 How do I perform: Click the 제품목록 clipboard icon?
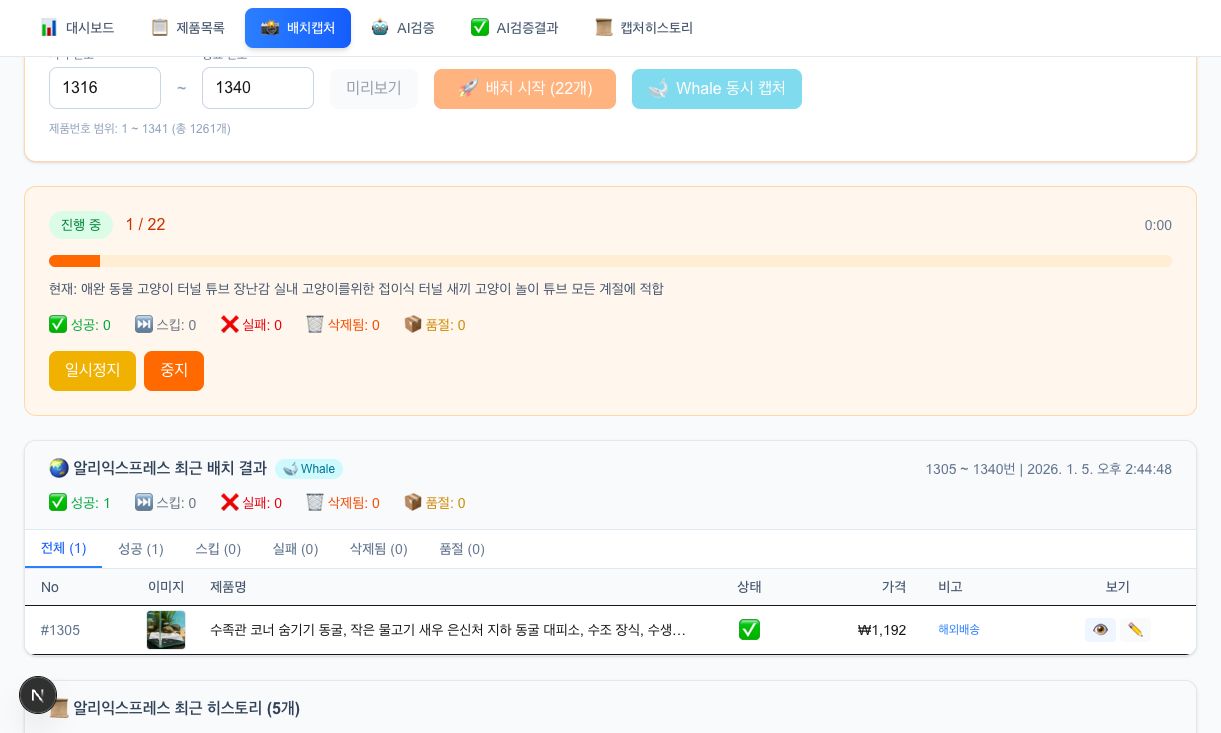[x=160, y=27]
